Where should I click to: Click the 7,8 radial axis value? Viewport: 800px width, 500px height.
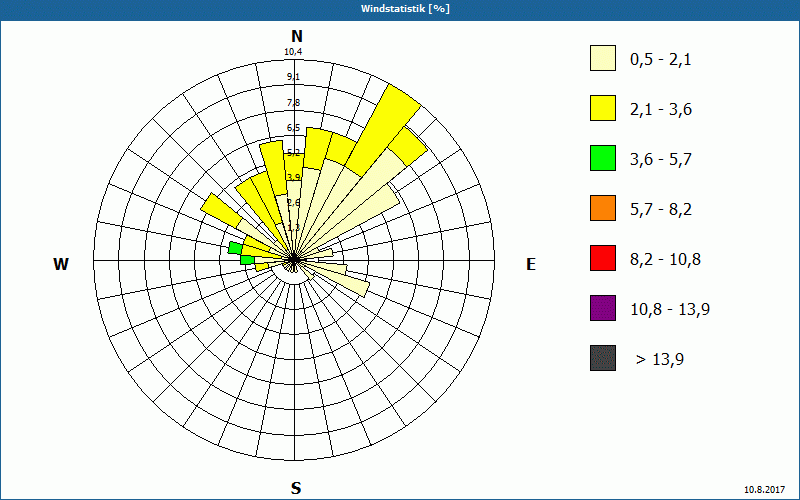pyautogui.click(x=293, y=103)
